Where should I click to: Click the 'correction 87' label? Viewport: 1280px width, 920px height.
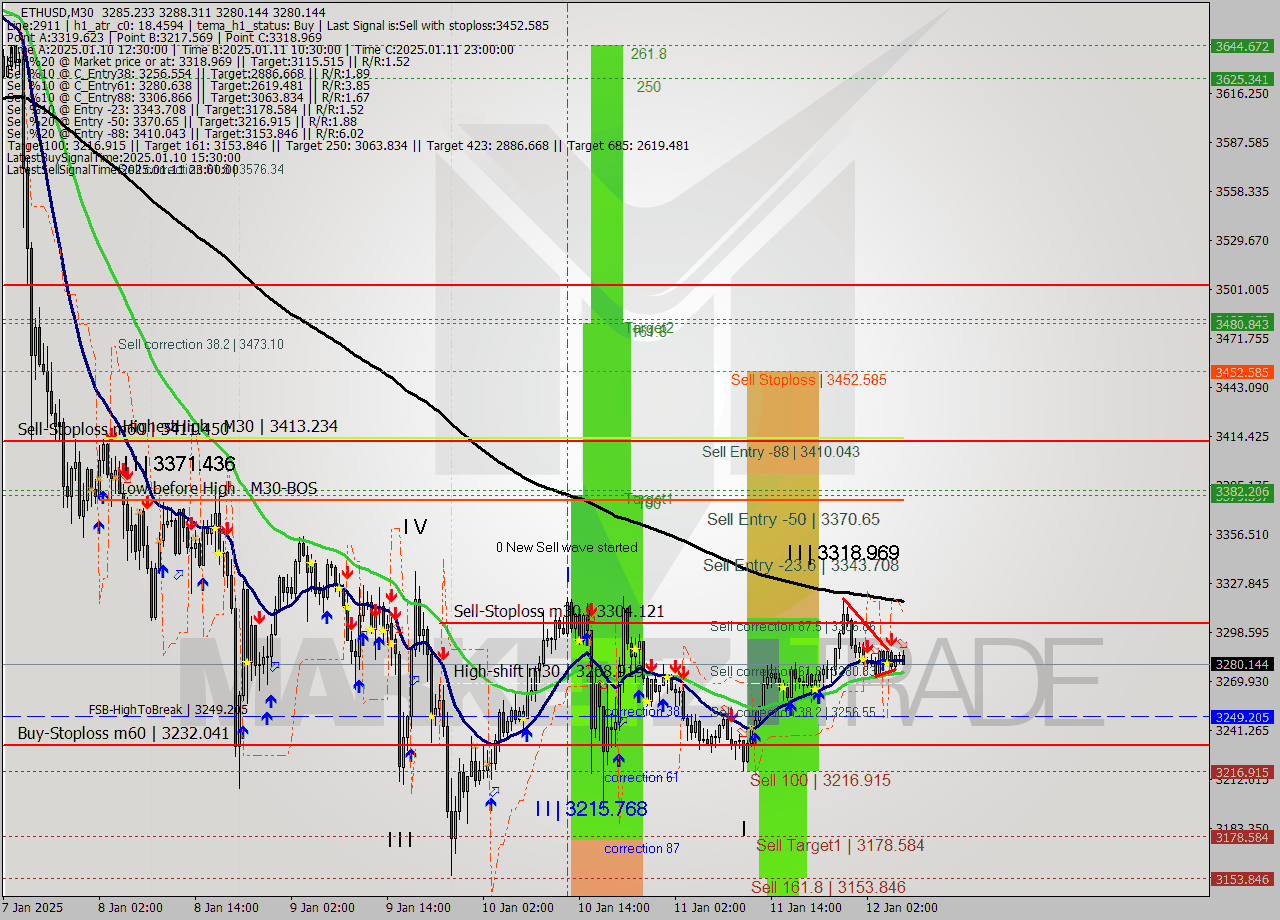(x=641, y=848)
